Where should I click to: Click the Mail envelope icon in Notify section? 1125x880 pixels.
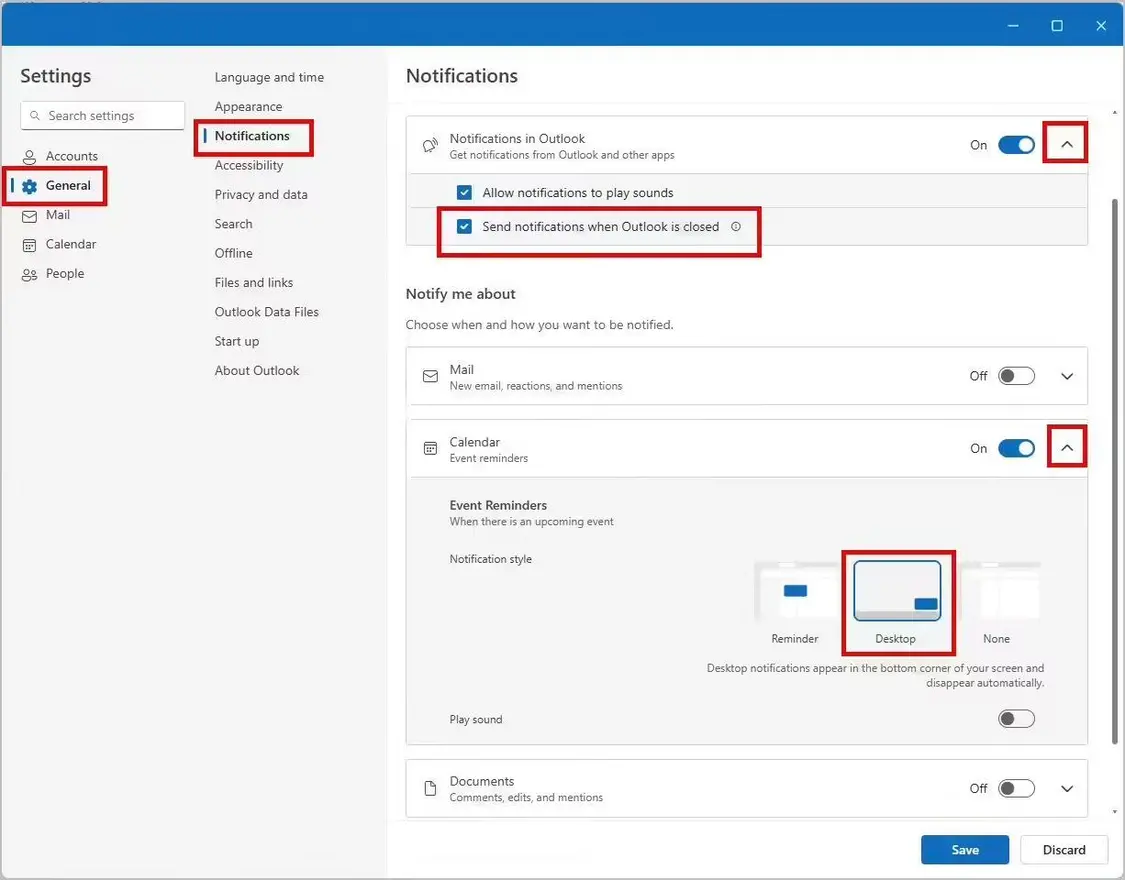(430, 377)
